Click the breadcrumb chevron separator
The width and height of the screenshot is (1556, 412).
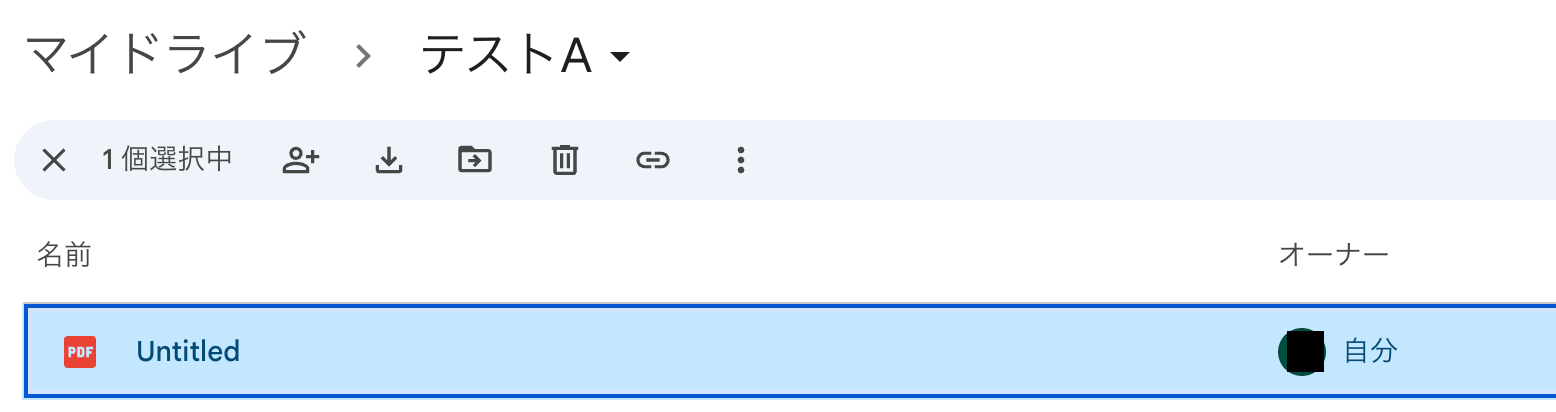click(x=363, y=57)
